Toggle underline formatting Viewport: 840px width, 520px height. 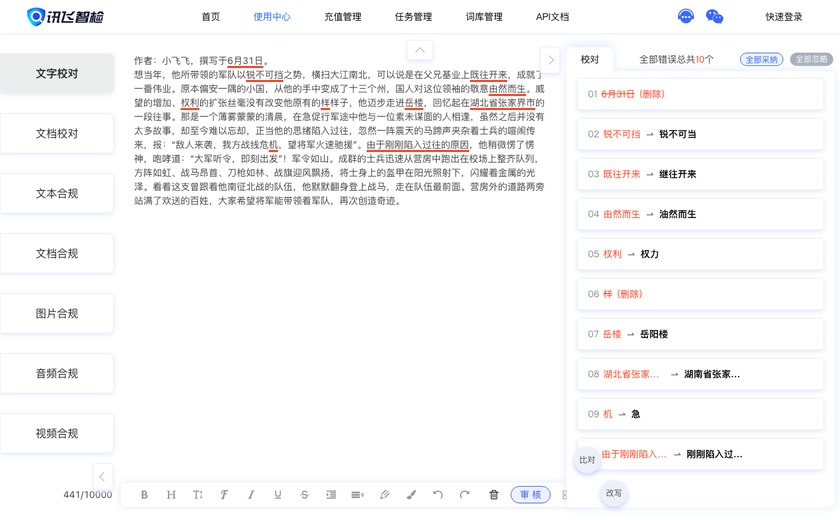[x=278, y=495]
